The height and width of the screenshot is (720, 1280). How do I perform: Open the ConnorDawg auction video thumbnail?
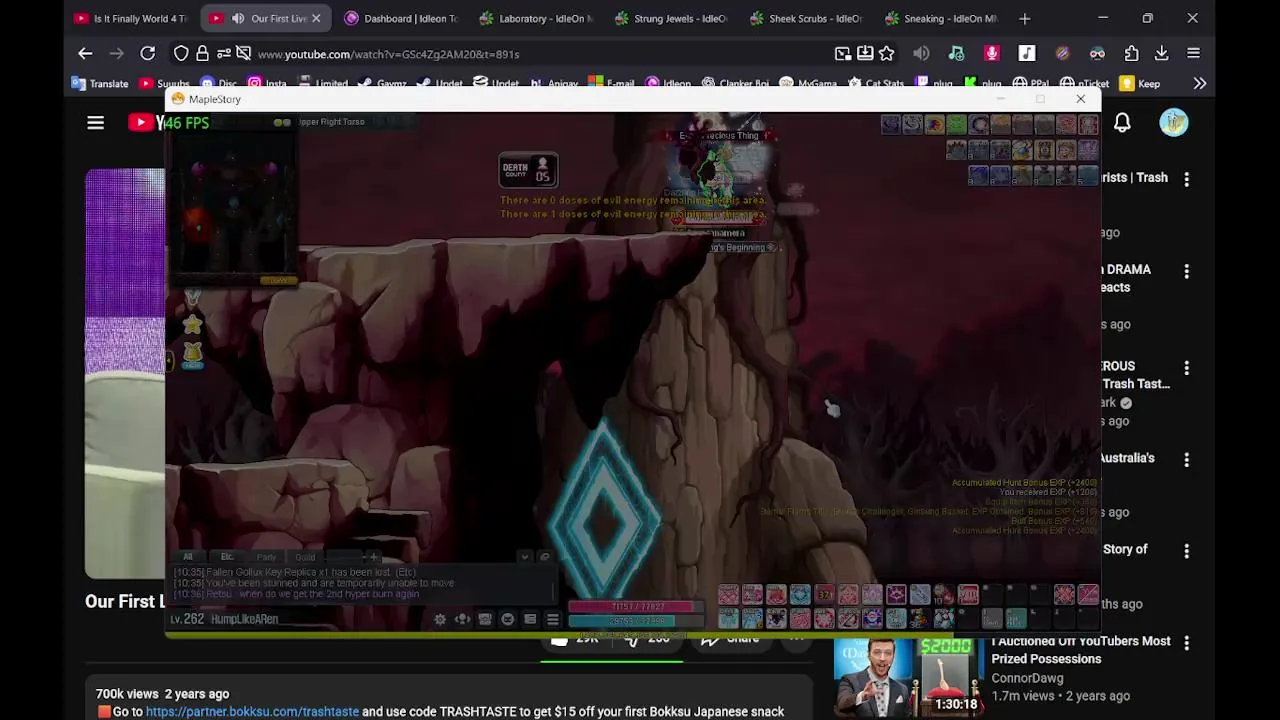click(908, 676)
